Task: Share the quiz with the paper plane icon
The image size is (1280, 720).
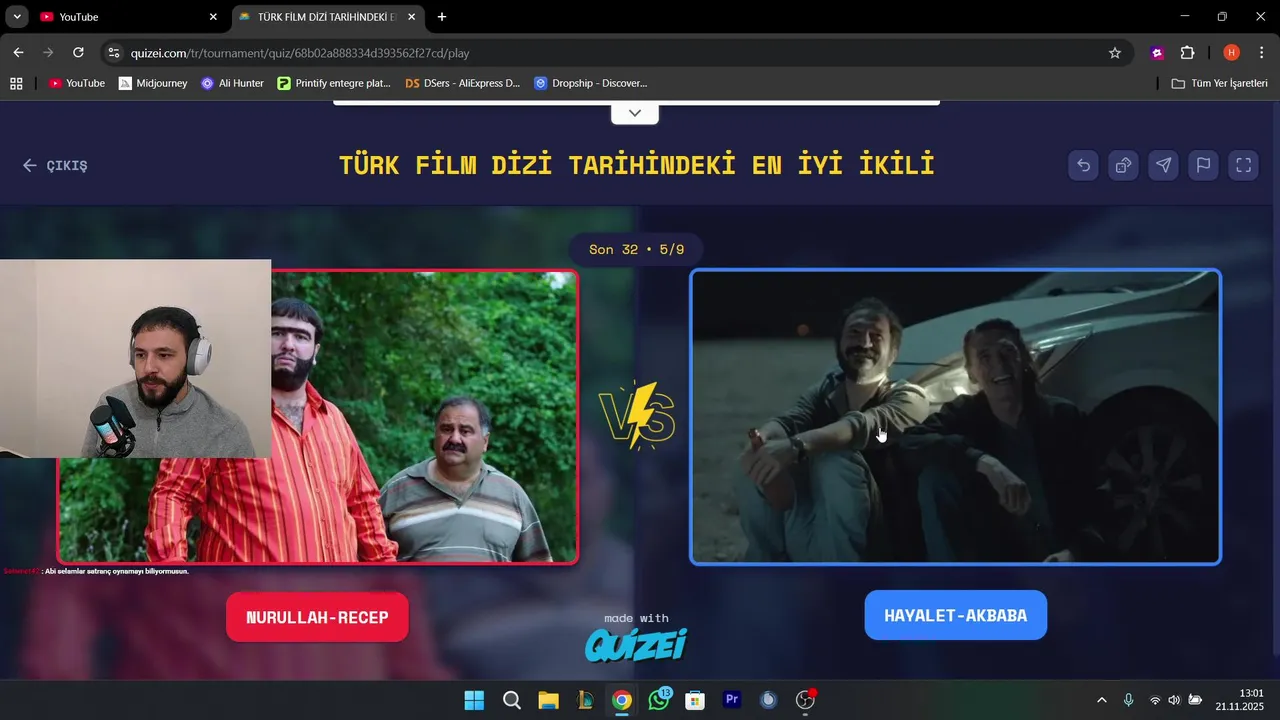Action: pos(1163,166)
